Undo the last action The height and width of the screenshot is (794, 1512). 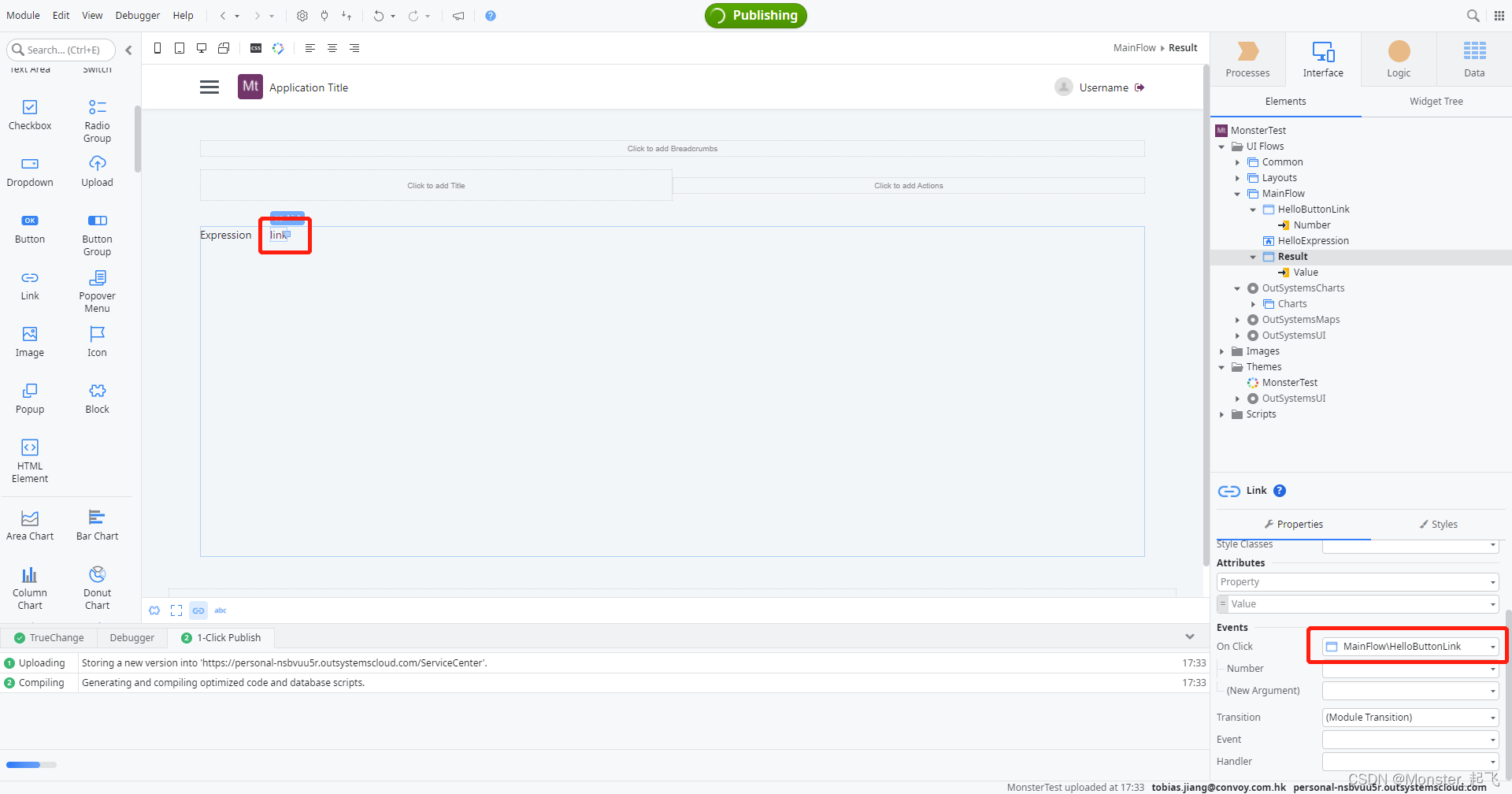point(379,16)
